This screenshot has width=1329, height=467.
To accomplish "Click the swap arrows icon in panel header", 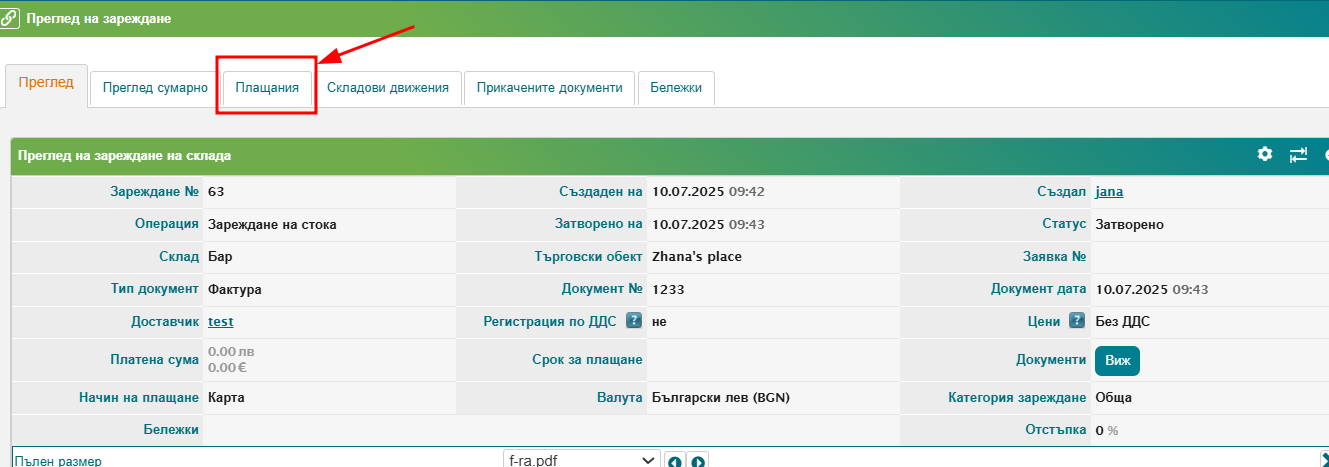I will point(1298,155).
